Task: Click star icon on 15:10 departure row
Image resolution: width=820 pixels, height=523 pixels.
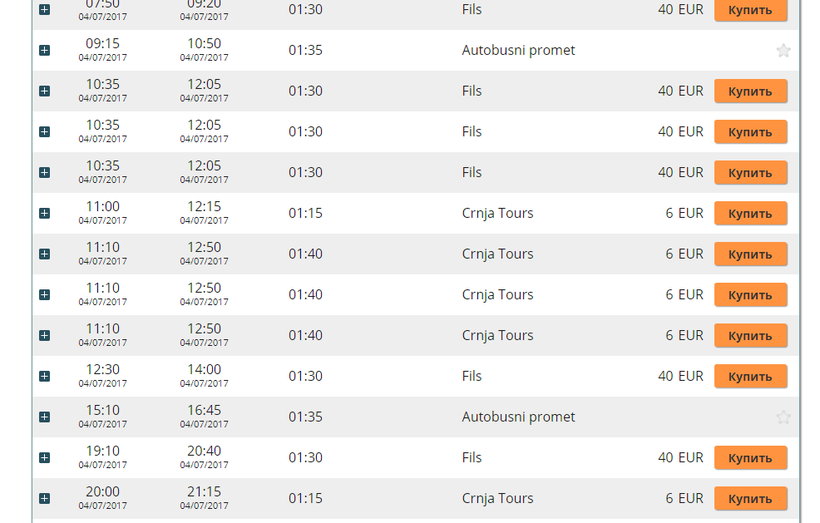Action: [x=783, y=417]
